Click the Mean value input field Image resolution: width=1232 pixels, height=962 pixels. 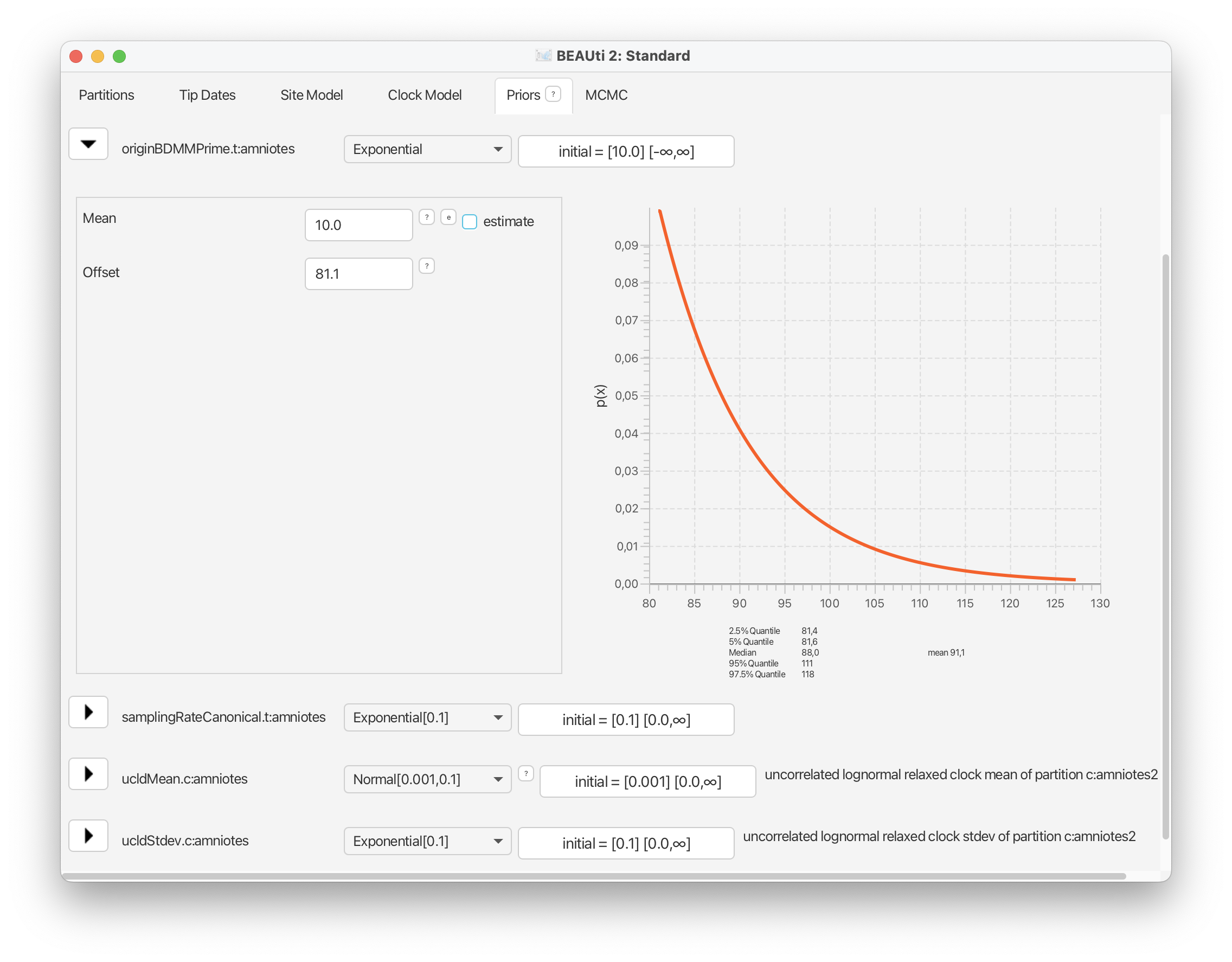coord(359,225)
